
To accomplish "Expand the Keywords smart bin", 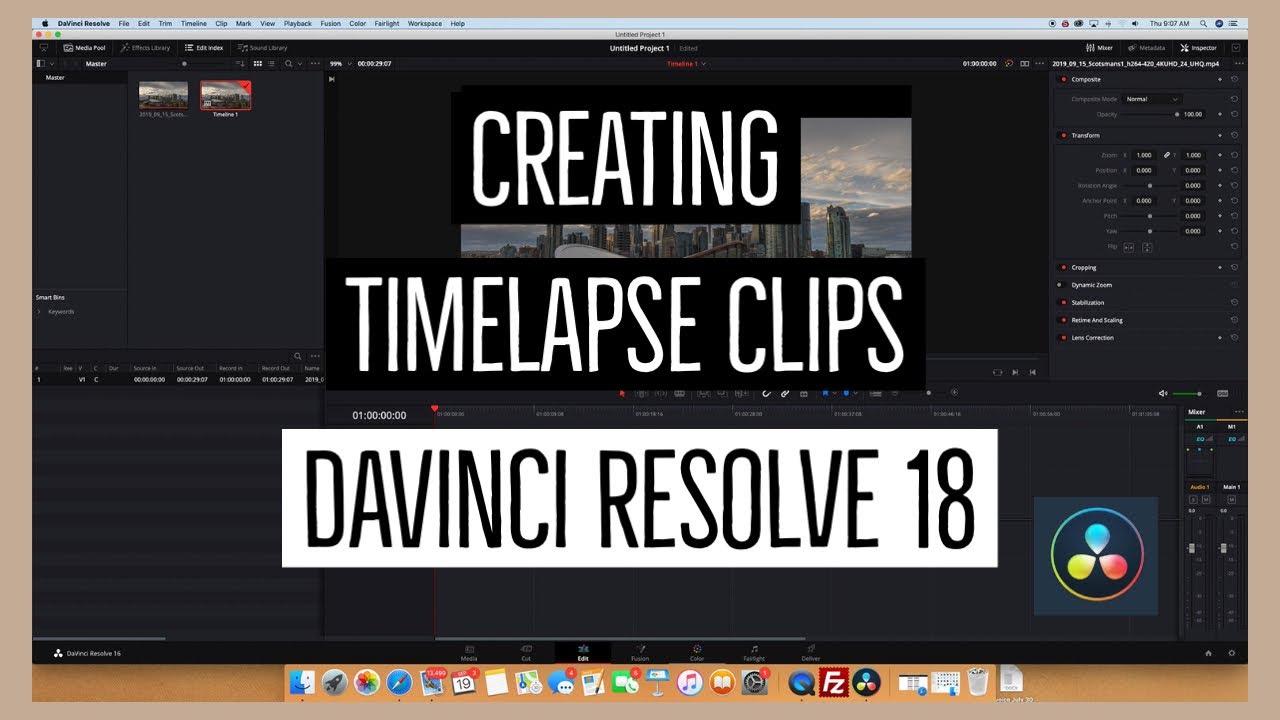I will pos(39,312).
